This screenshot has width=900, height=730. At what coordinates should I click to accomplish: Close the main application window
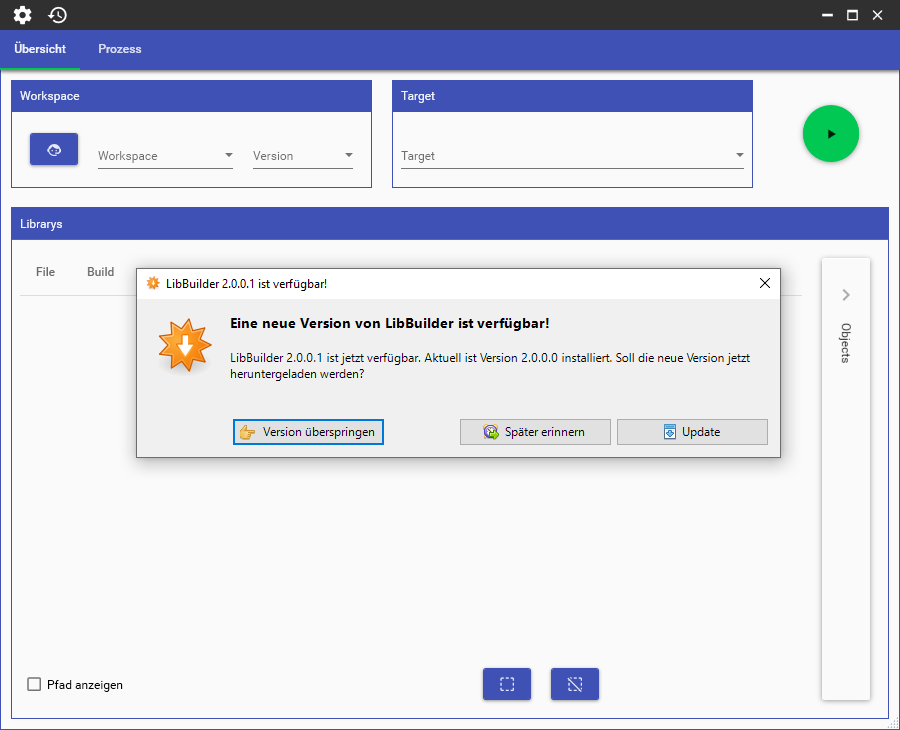pos(878,15)
